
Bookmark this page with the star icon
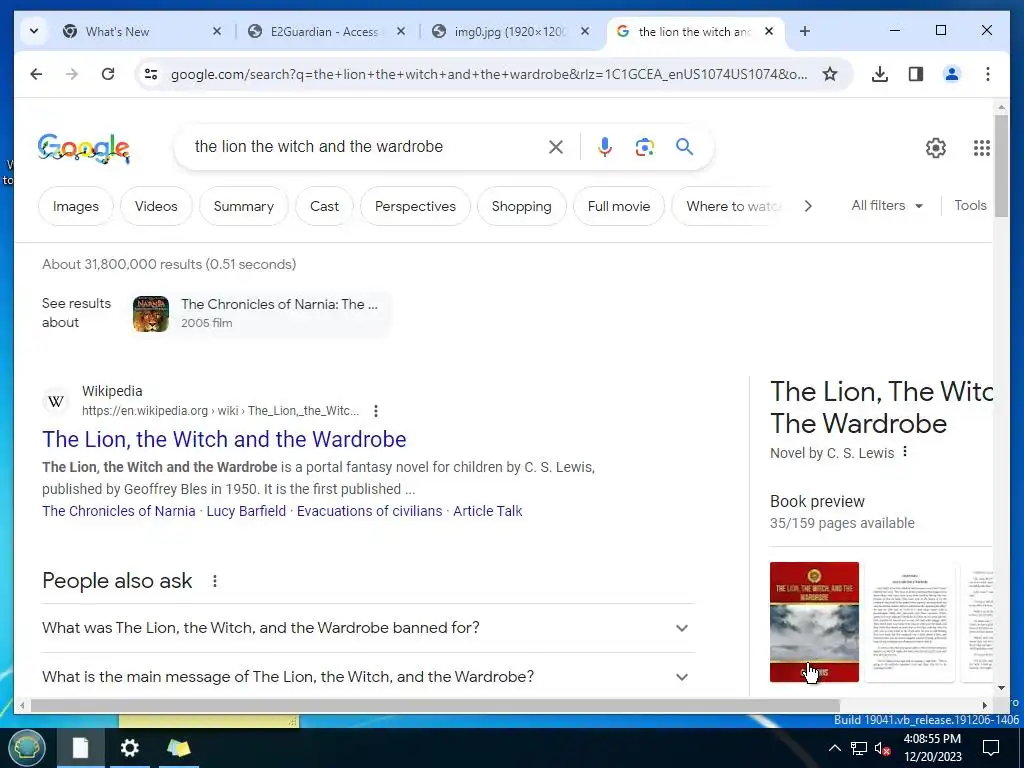(829, 74)
